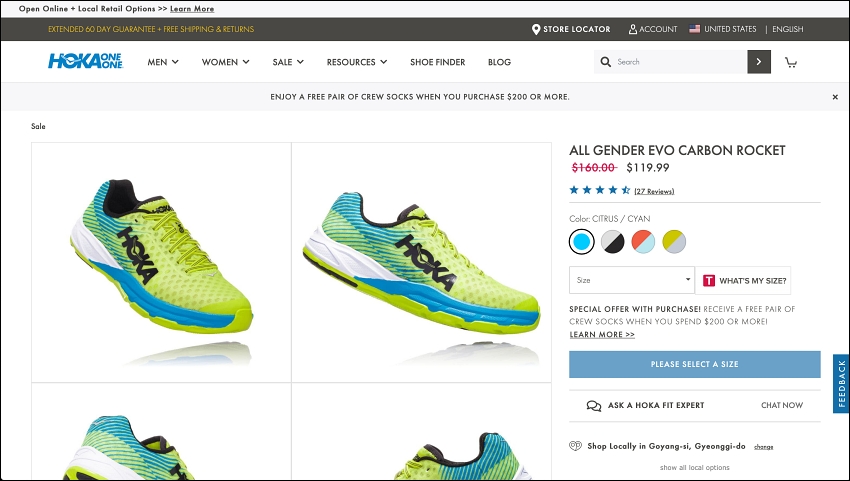The height and width of the screenshot is (481, 850).
Task: Click the heart shop-locally icon
Action: click(575, 446)
